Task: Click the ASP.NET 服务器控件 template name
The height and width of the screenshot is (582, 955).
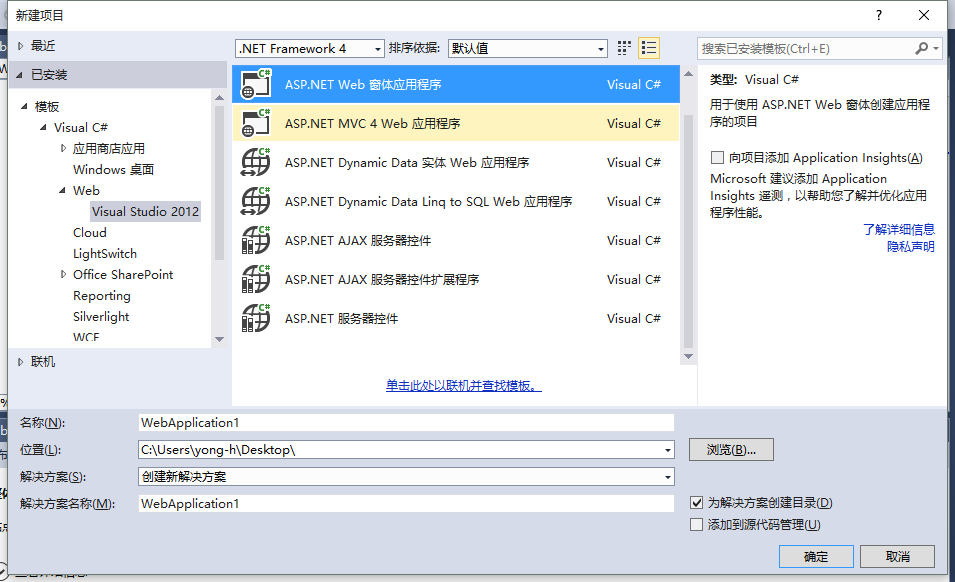Action: 342,318
